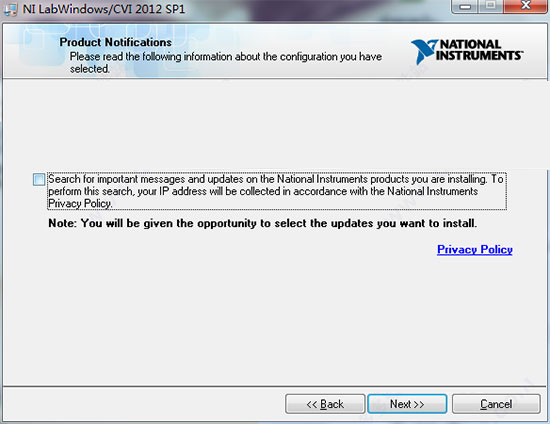
Task: Click the 'Please read the following information' subtitle
Action: click(x=226, y=62)
